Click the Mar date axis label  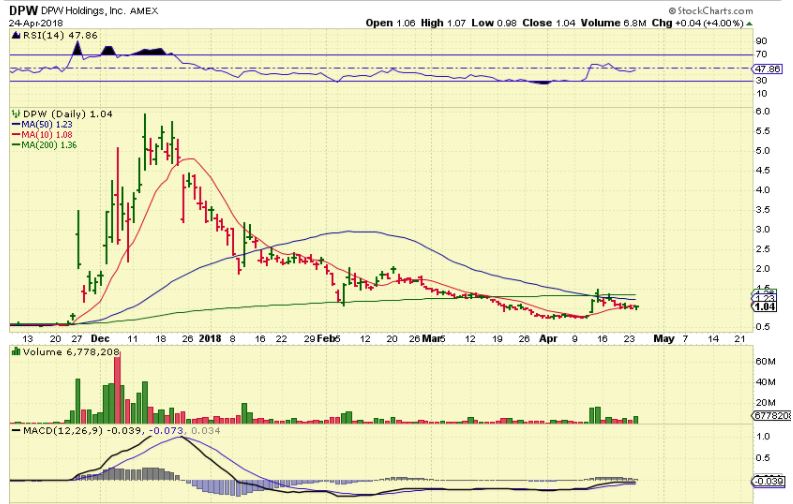pos(431,339)
